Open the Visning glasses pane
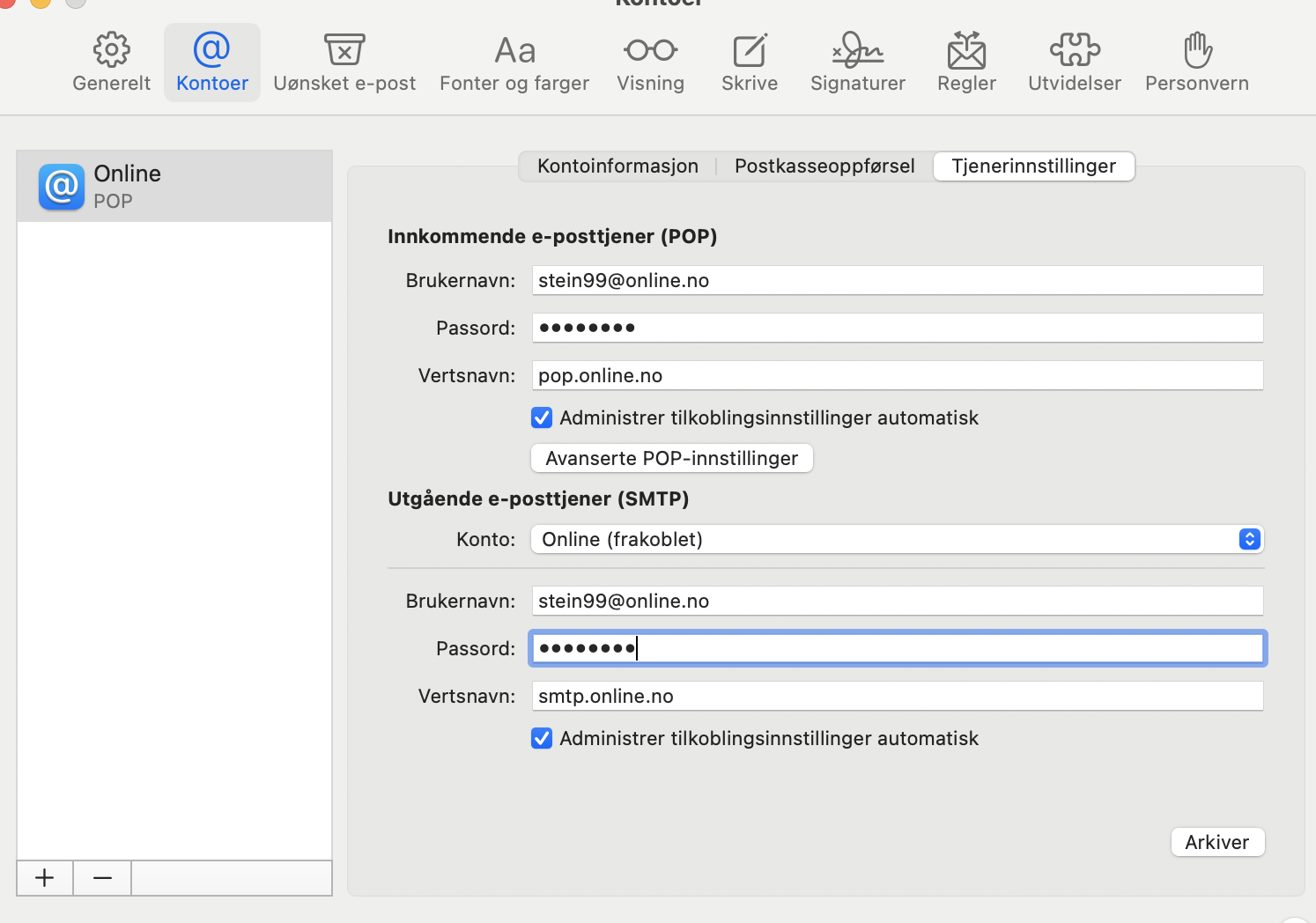 650,63
